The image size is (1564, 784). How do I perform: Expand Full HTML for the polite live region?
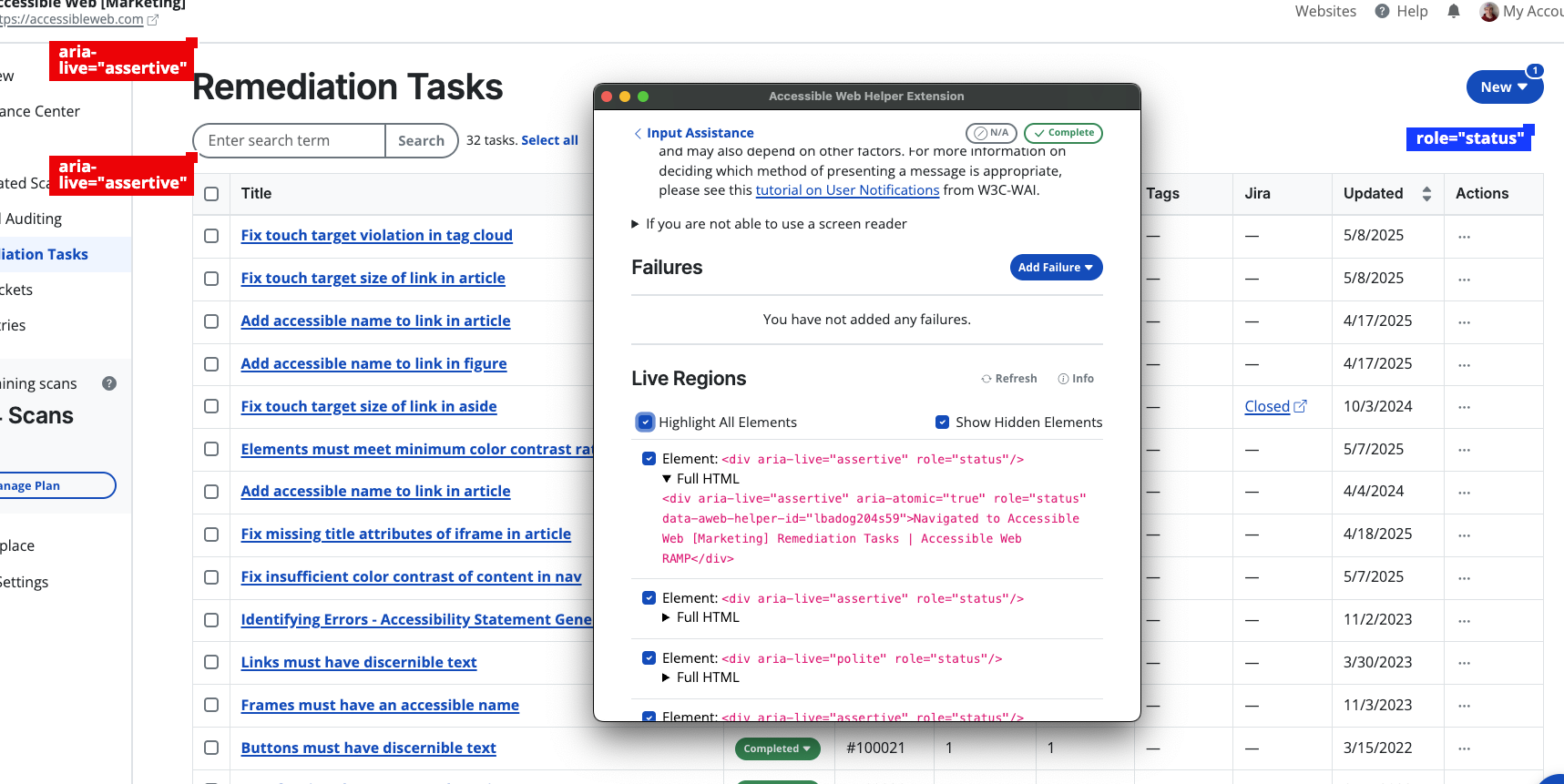[x=667, y=677]
